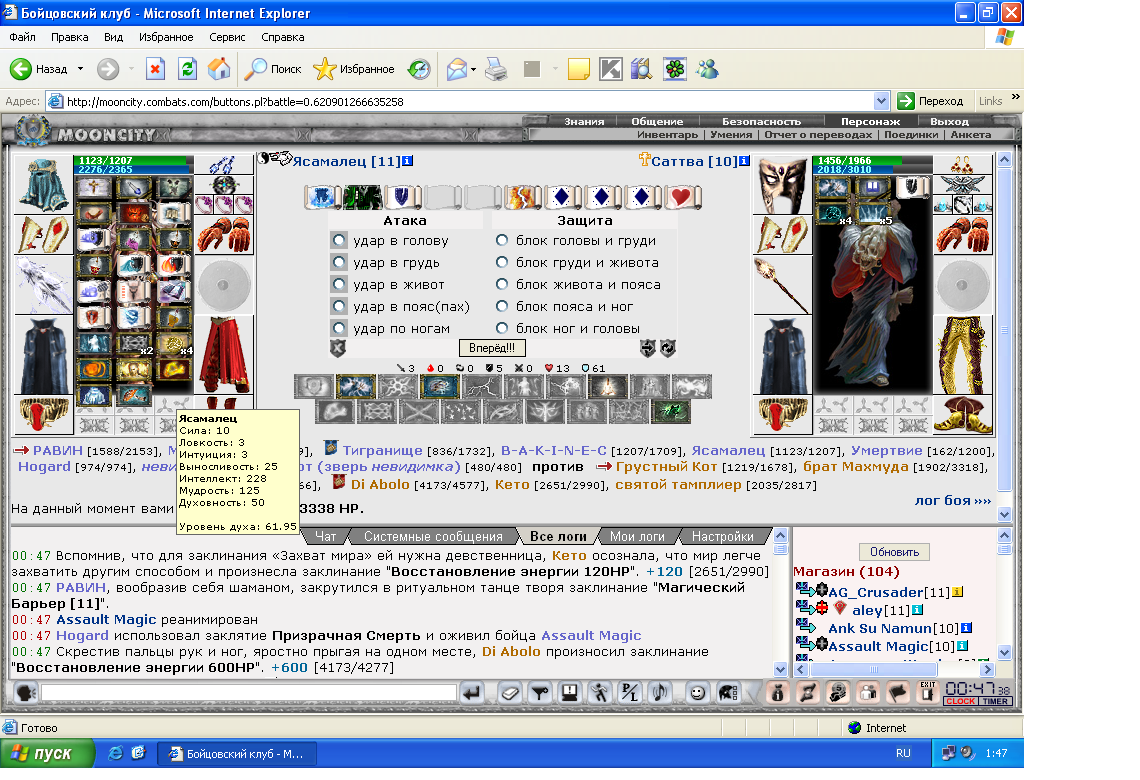Activate the praying figure technique

[x=609, y=386]
